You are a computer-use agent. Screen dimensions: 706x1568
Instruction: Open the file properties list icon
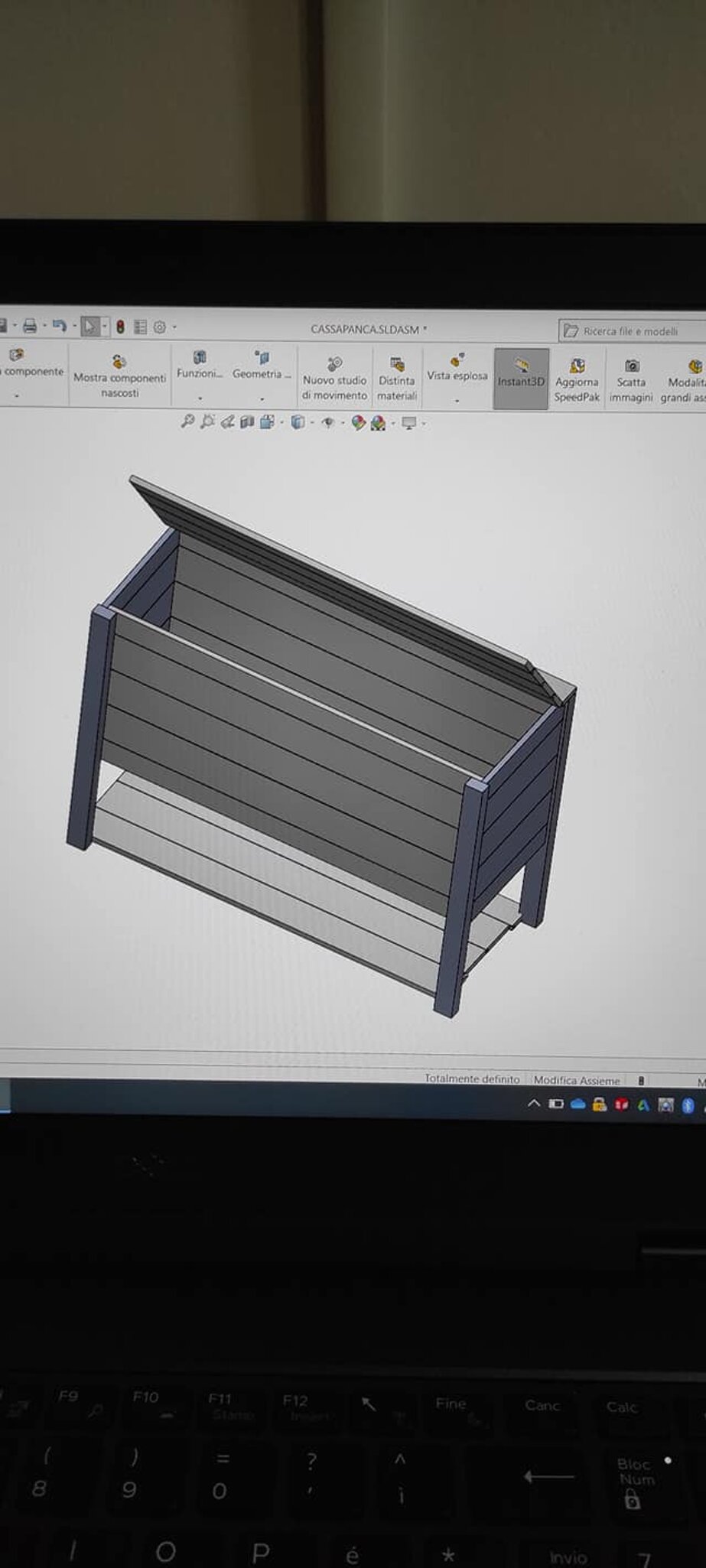(140, 327)
